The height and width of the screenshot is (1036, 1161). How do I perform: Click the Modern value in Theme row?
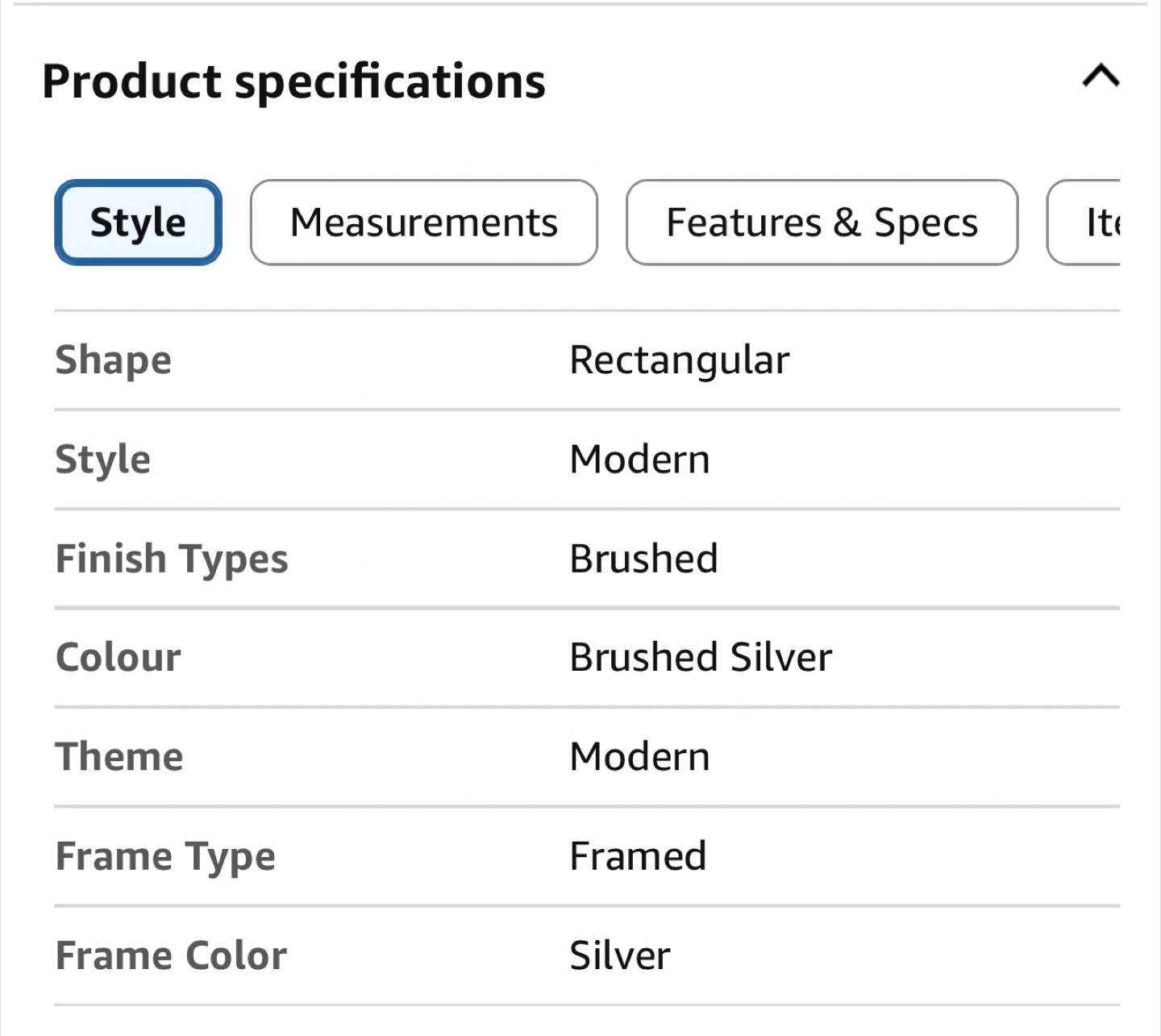(x=639, y=757)
